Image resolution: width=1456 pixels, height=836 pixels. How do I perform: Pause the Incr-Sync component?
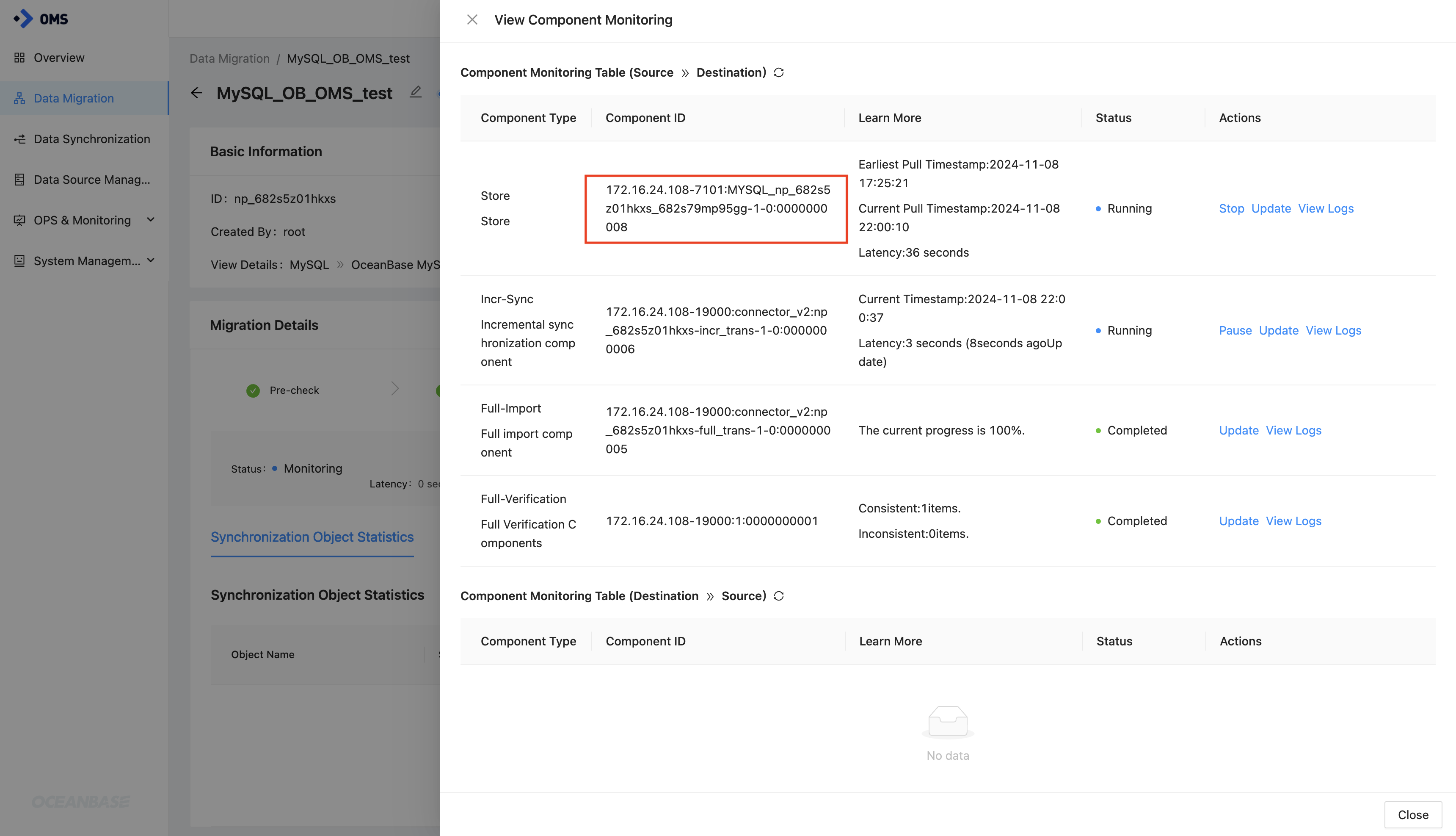point(1235,331)
